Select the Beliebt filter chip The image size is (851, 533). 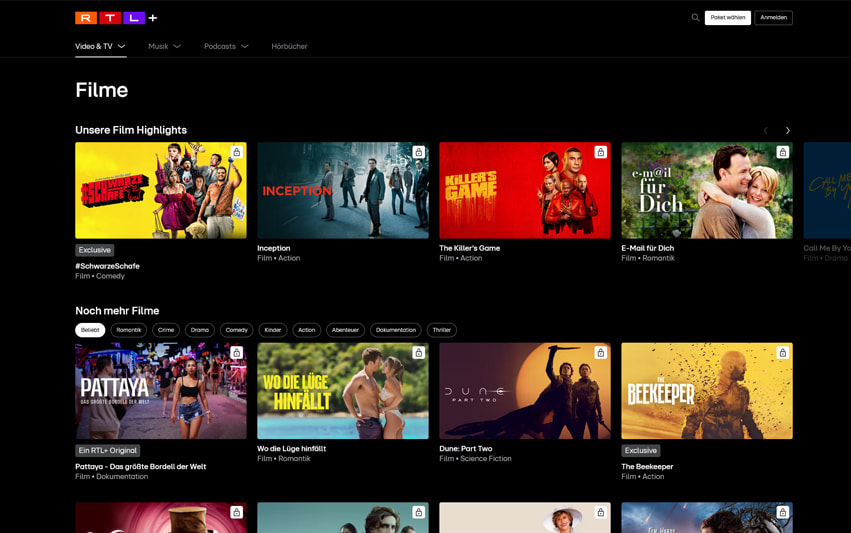pos(90,330)
